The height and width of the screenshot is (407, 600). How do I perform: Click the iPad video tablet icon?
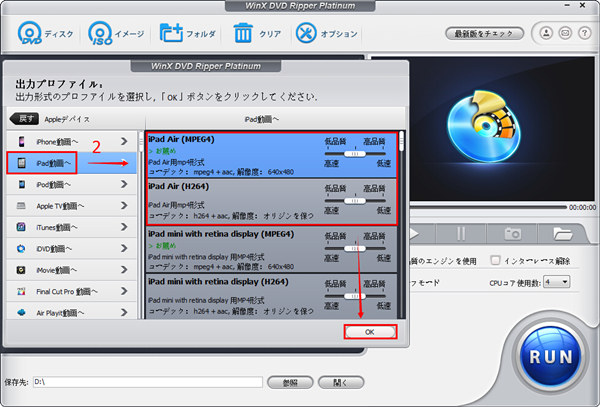tap(22, 163)
